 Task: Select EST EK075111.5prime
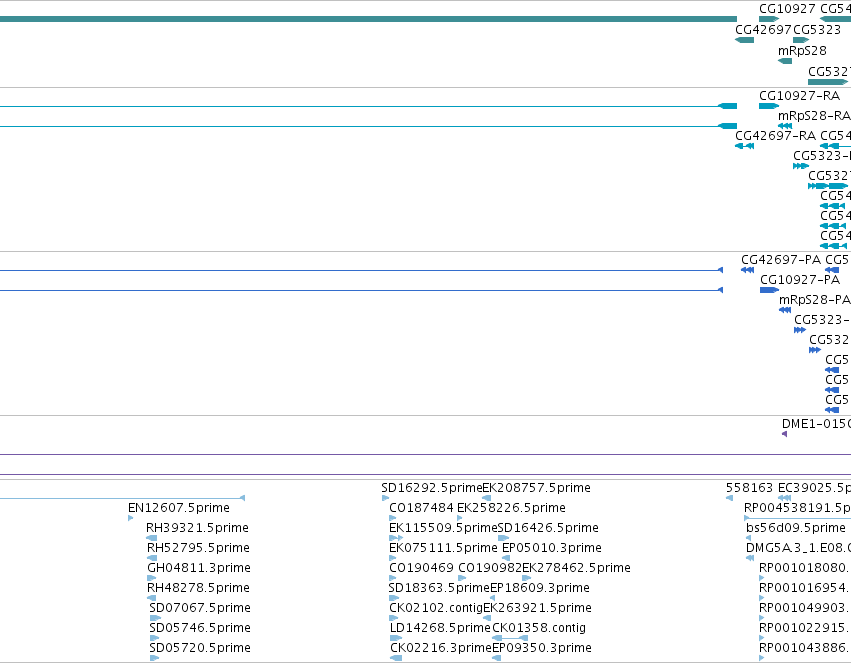443,548
